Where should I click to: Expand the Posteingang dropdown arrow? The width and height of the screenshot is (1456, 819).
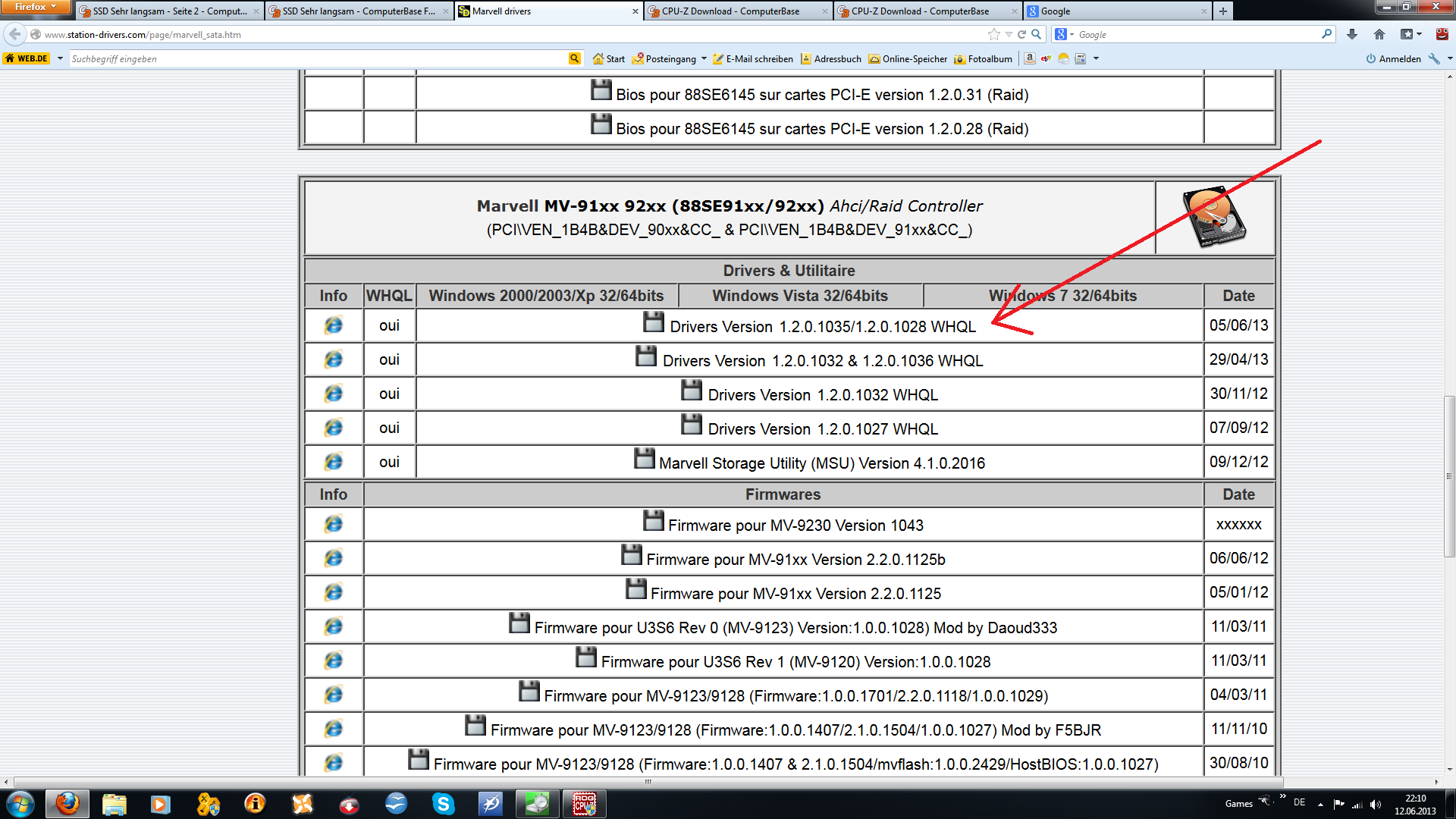[x=704, y=58]
